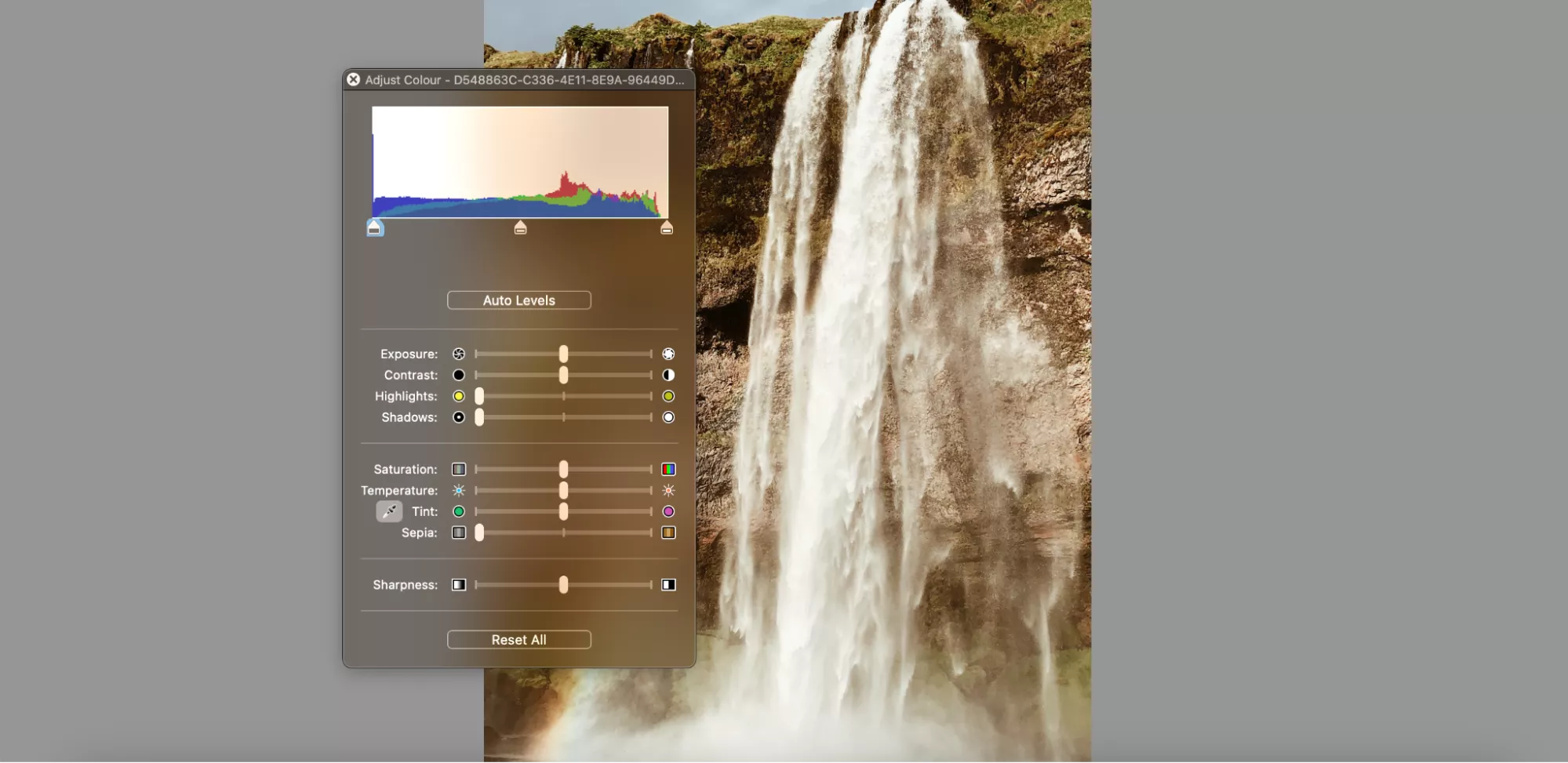This screenshot has height=763, width=1568.
Task: Click the Highlights slider thumb
Action: click(479, 396)
